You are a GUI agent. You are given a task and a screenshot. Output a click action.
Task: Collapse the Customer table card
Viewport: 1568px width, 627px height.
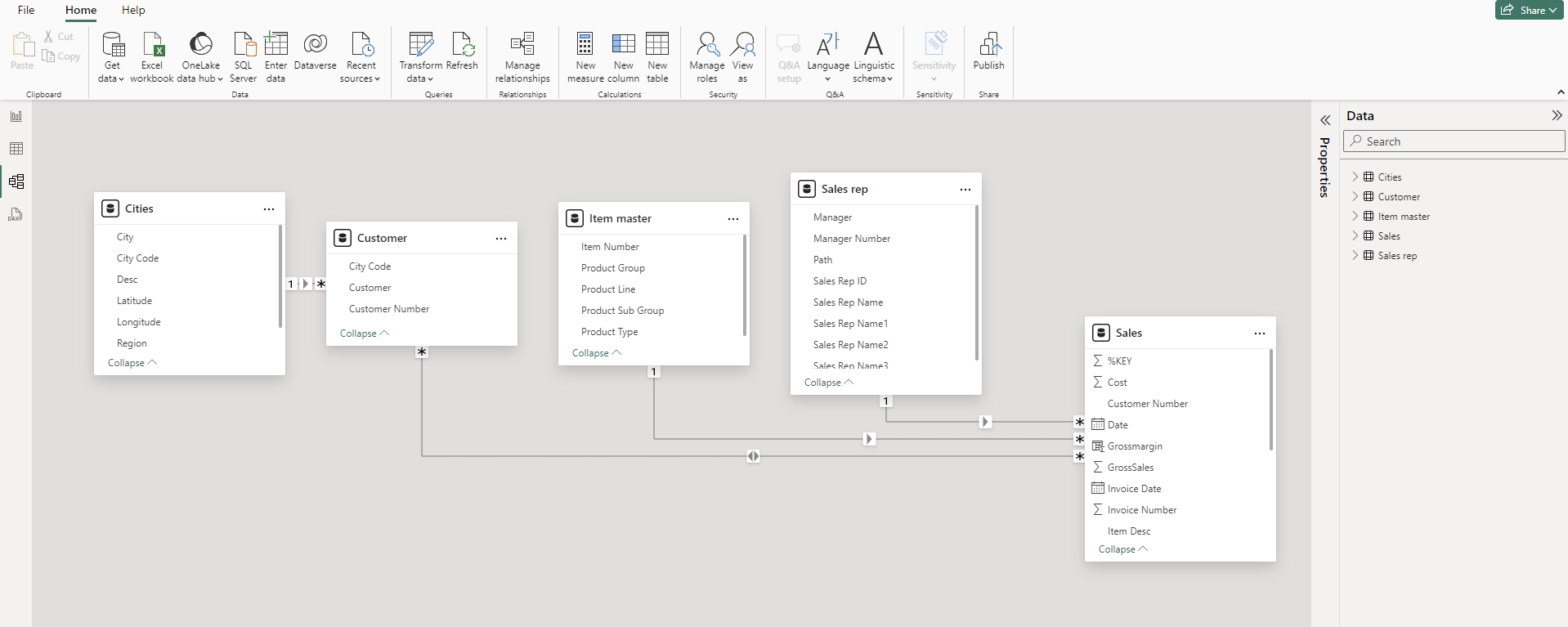tap(364, 334)
